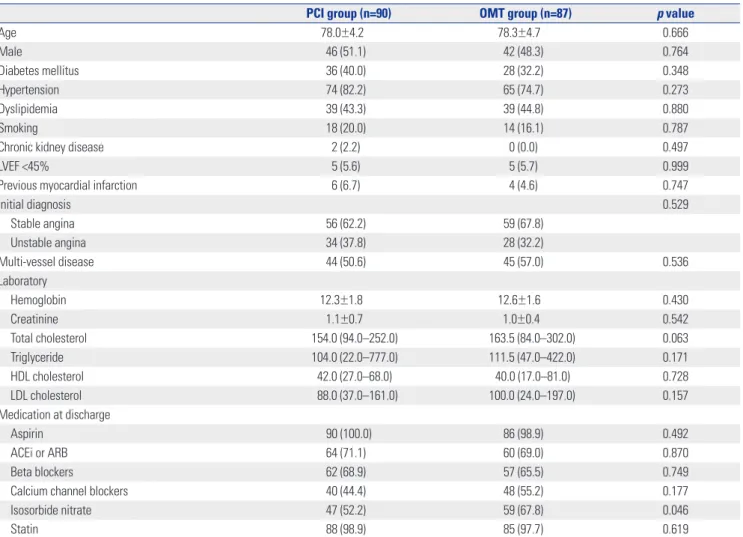Select the 'Hypertension' row label
This screenshot has height=537, width=743.
coord(29,90)
